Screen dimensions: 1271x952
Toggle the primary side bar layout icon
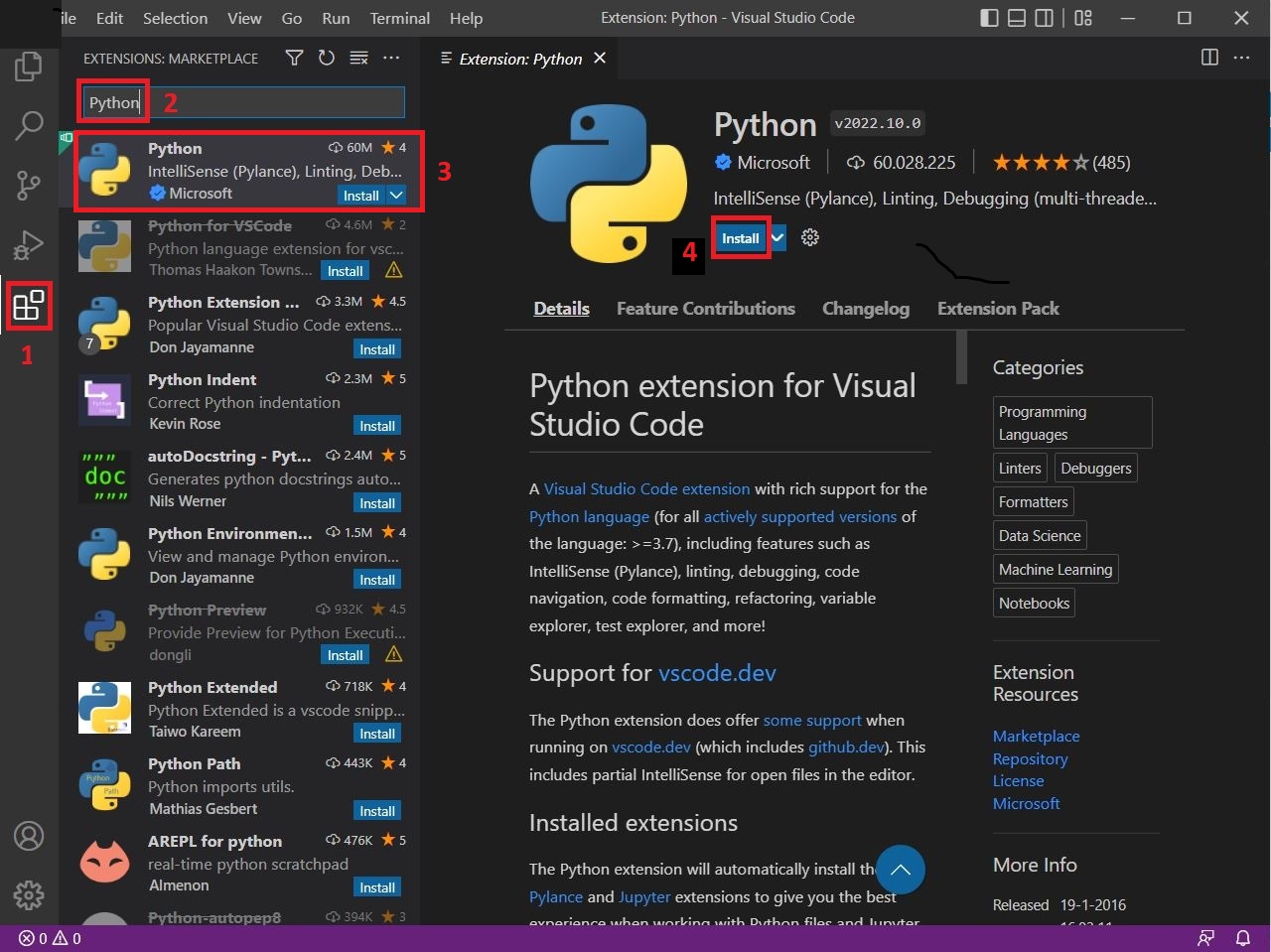pyautogui.click(x=989, y=18)
